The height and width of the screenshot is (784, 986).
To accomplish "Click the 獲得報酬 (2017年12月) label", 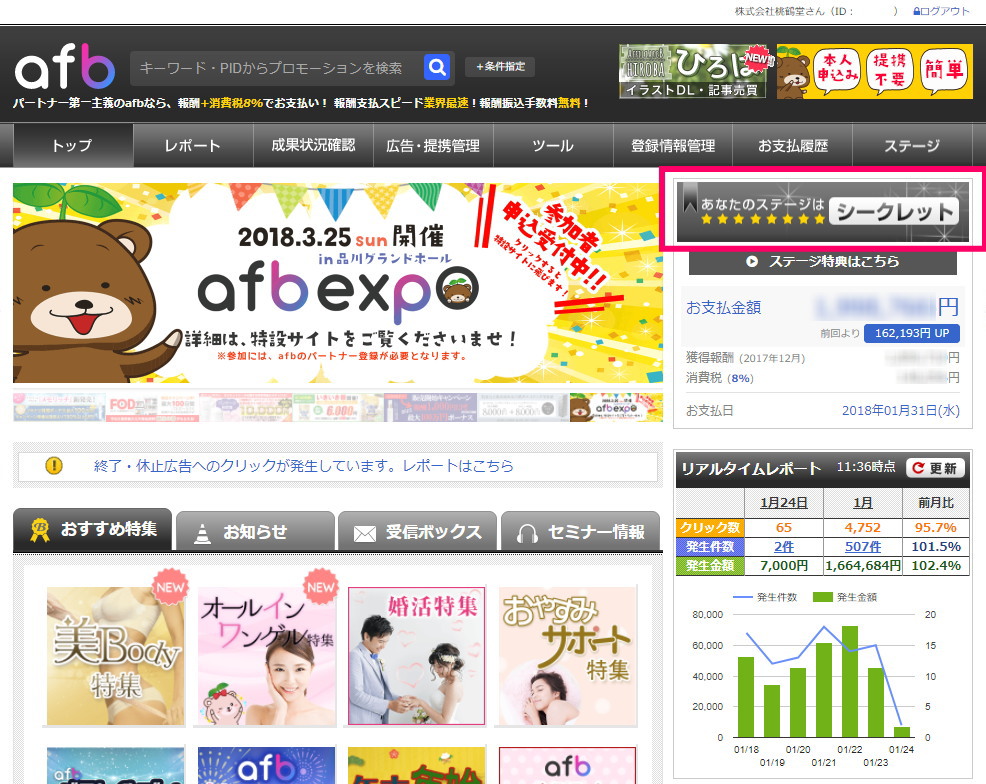I will [745, 358].
